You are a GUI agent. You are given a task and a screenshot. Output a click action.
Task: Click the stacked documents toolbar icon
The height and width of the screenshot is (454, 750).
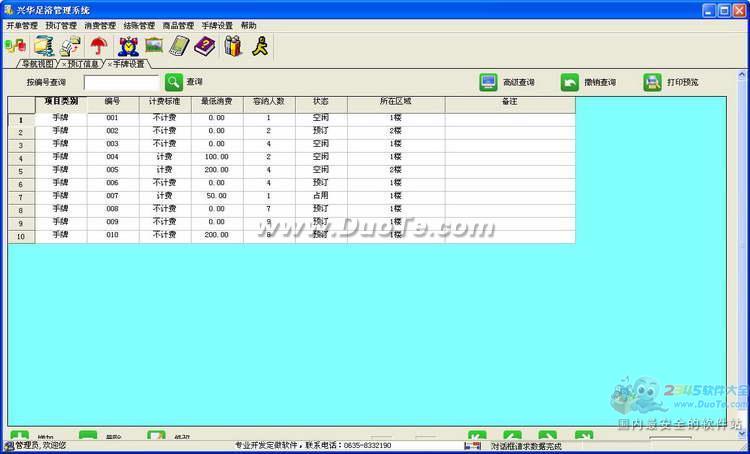pyautogui.click(x=70, y=46)
